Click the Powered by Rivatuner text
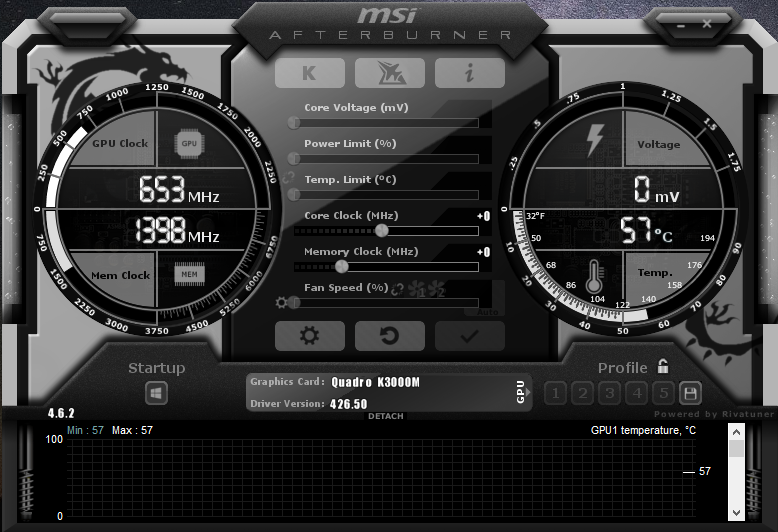Screen dimensions: 778x532 tap(713, 414)
